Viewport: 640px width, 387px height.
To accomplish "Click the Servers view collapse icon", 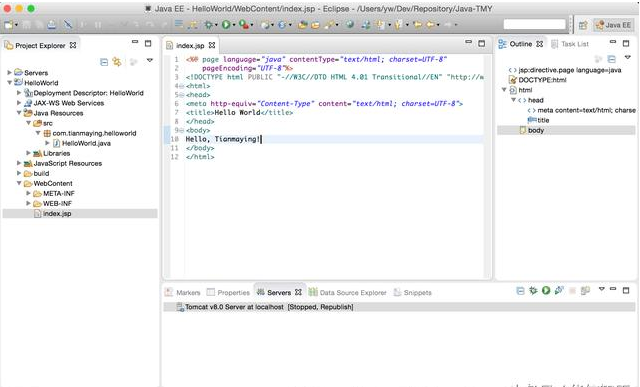I will 520,291.
